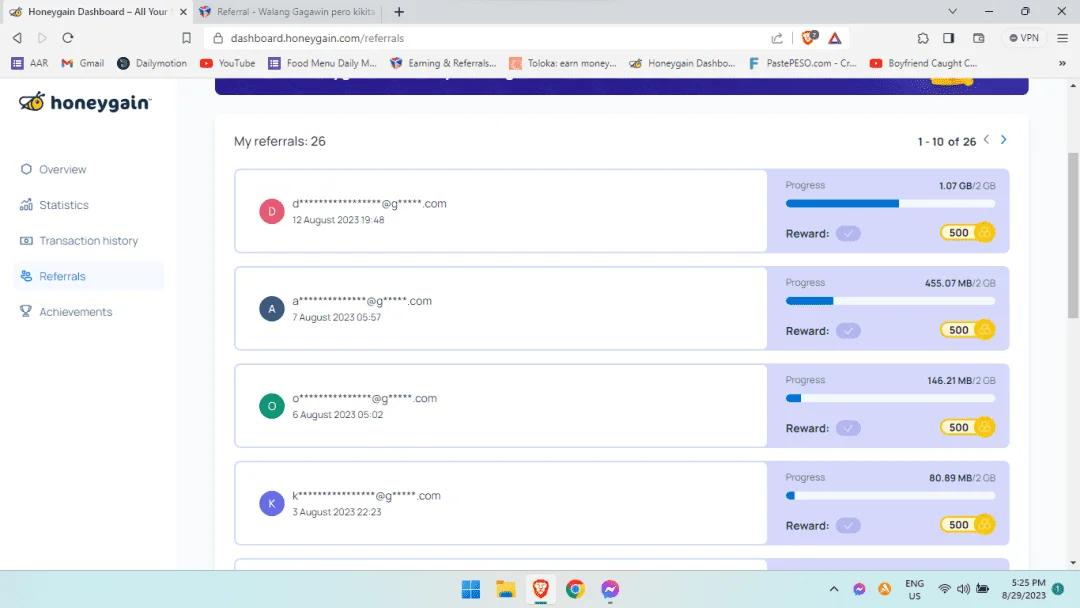Screen dimensions: 1080x608
Task: Click the 146.21 MB progress bar
Action: [890, 398]
